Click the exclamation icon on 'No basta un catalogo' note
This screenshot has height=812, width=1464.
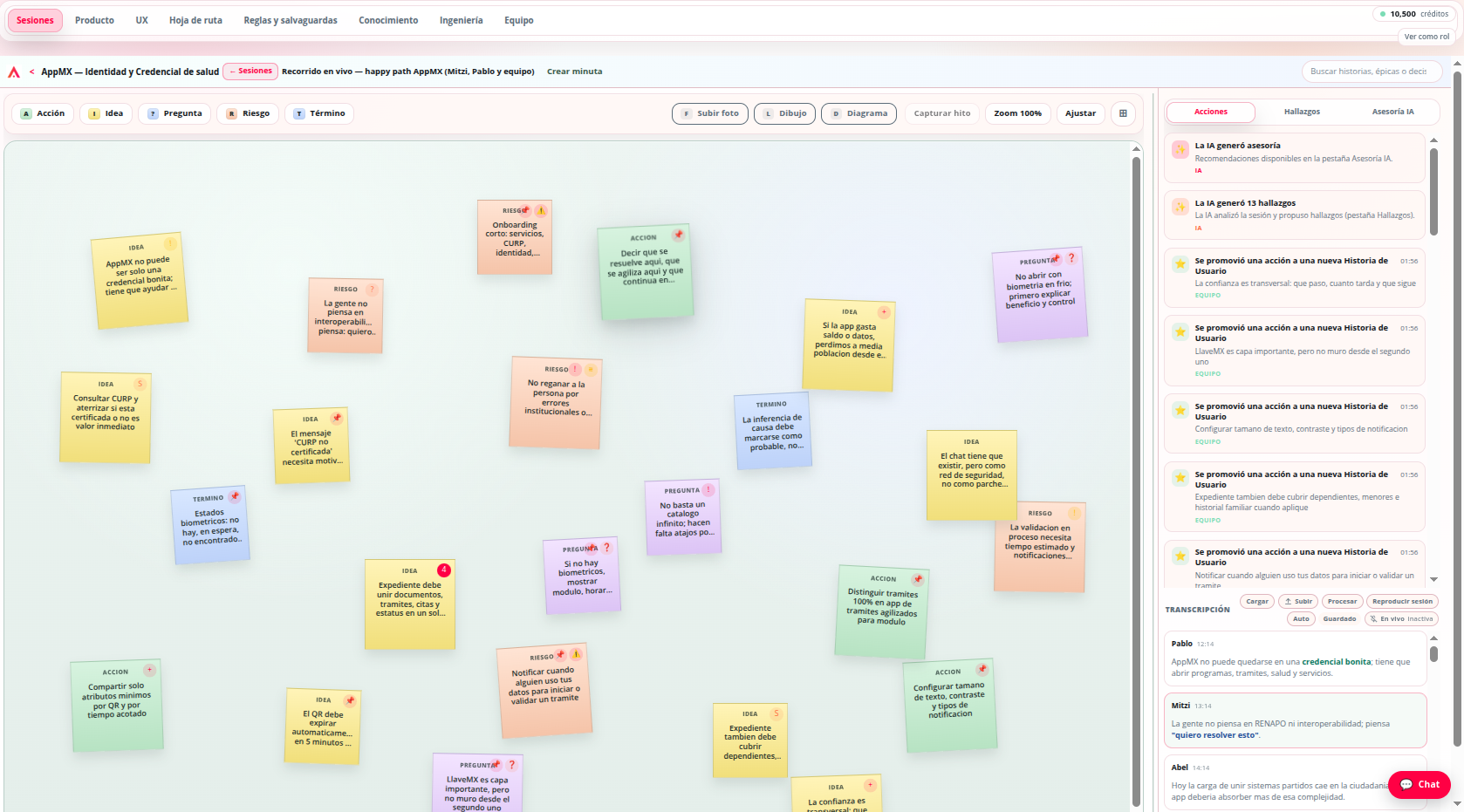(x=708, y=489)
